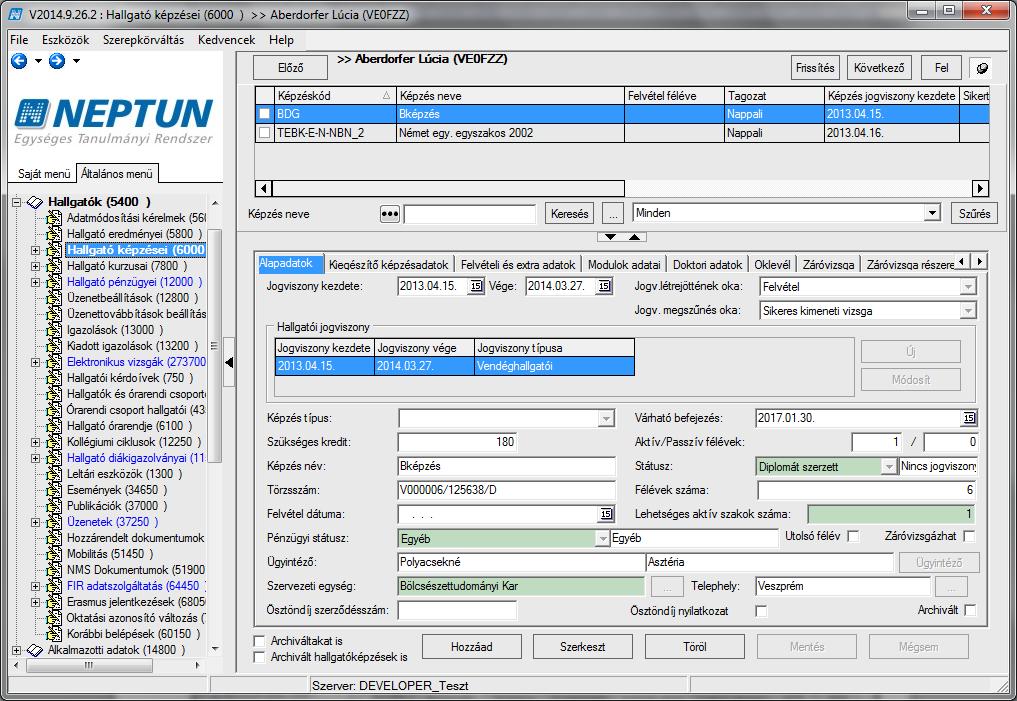Image resolution: width=1017 pixels, height=701 pixels.
Task: Open calendar picker for Várható befejezés
Action: 969,418
